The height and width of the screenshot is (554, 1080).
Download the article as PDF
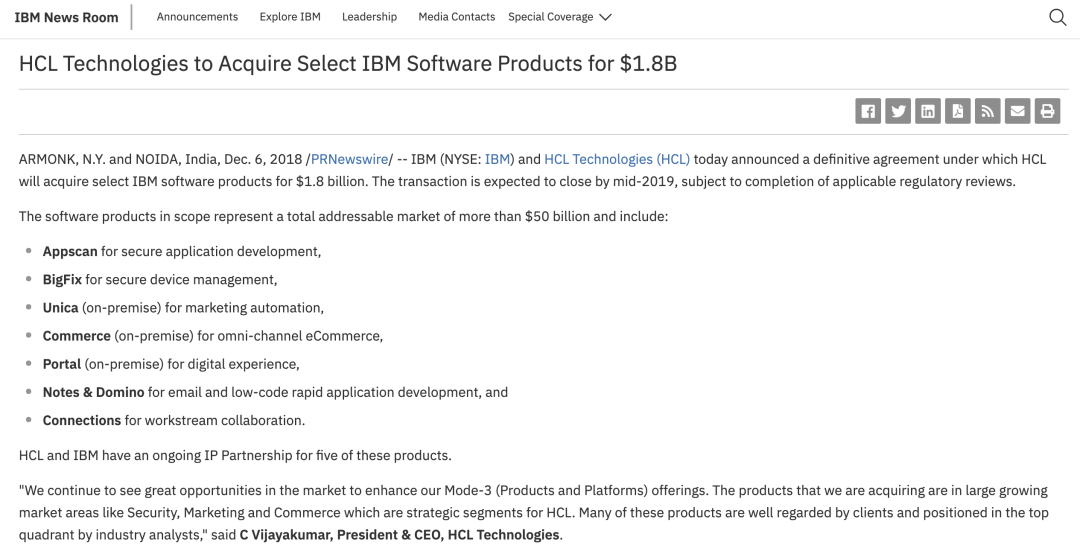pos(958,111)
